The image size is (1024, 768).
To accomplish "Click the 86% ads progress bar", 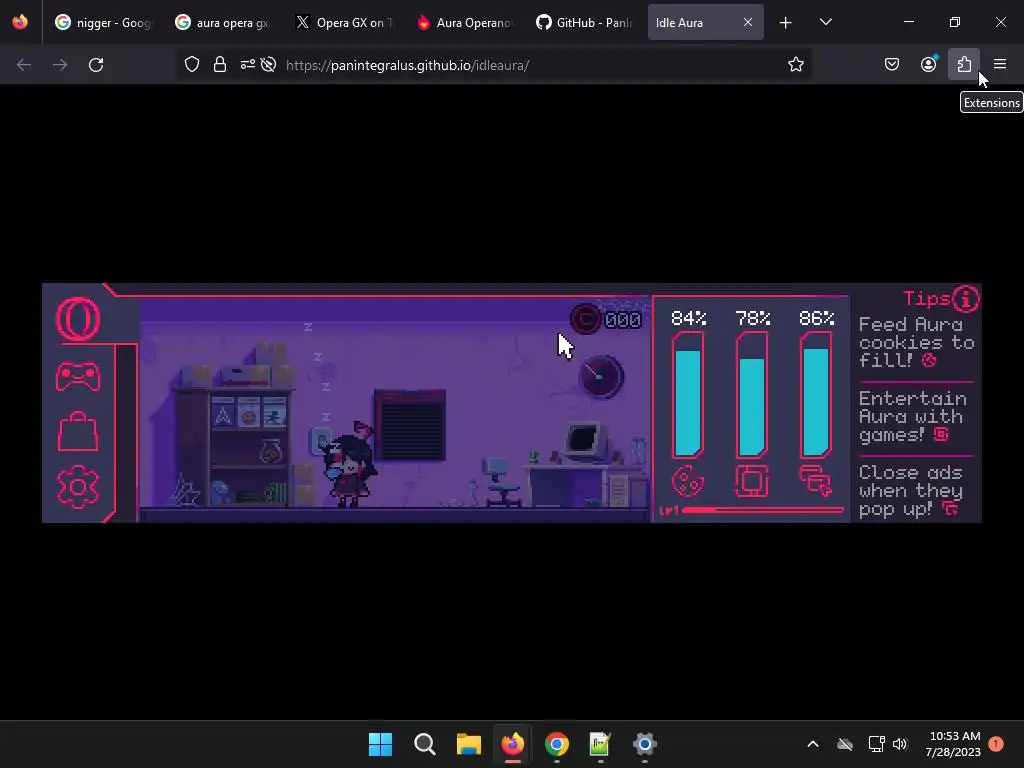I will point(816,395).
